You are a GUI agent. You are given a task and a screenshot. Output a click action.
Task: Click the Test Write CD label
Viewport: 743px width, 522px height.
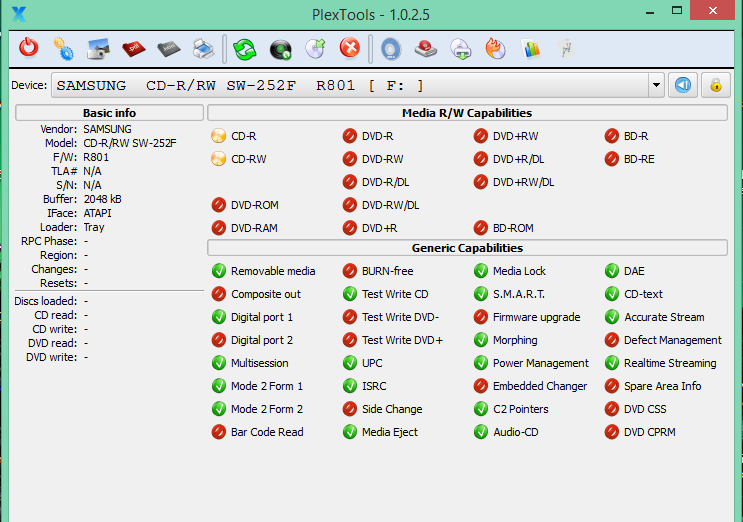[395, 294]
